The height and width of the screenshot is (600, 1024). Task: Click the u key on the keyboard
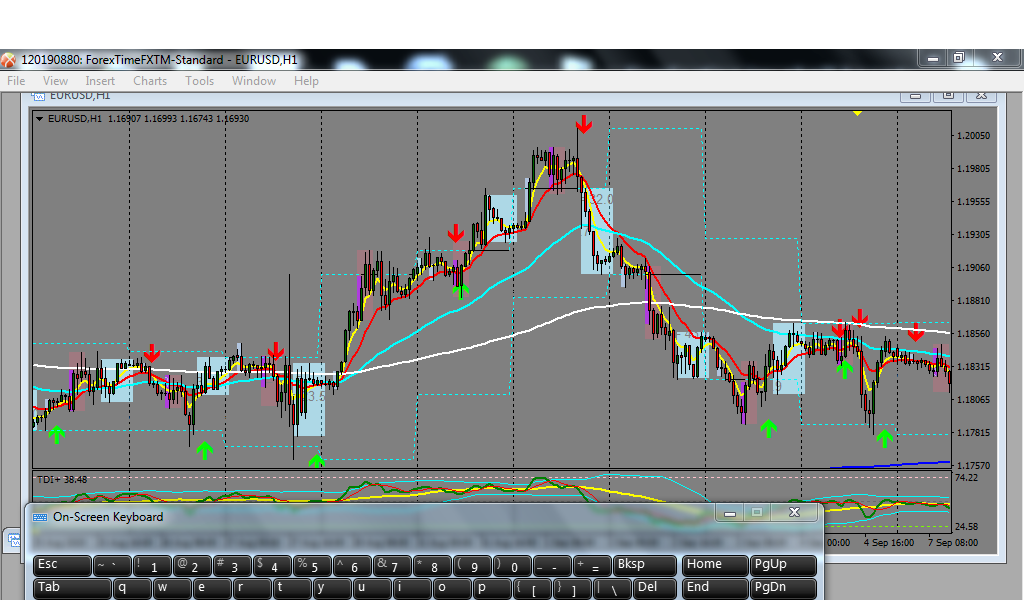[x=372, y=588]
